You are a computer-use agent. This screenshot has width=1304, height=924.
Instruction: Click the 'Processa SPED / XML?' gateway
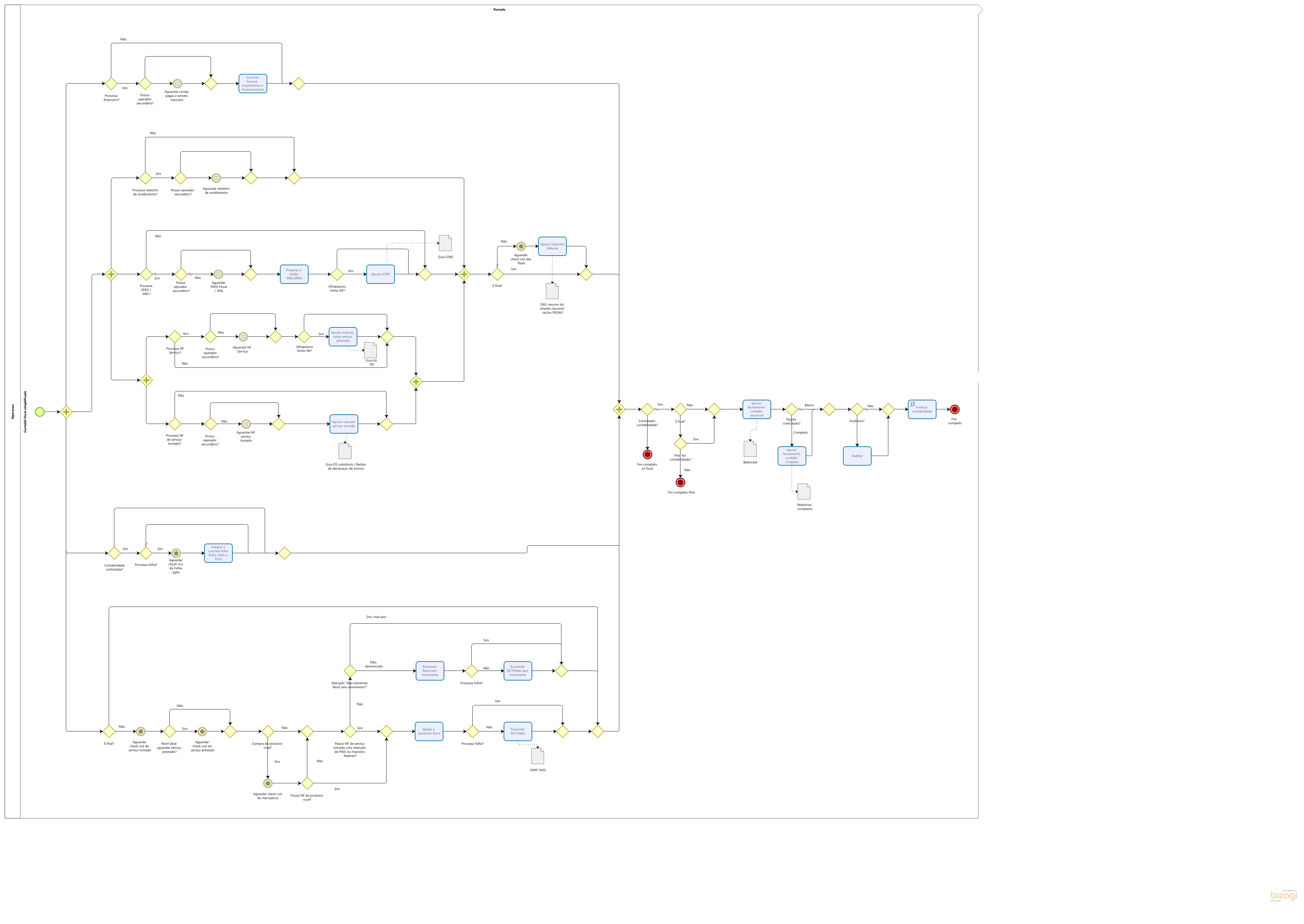[146, 274]
